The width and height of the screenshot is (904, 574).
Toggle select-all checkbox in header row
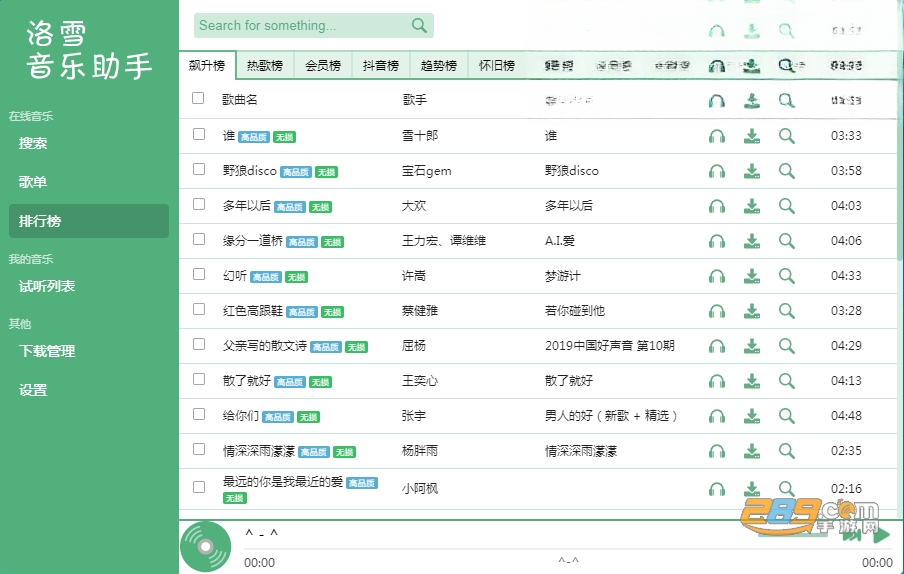[198, 99]
